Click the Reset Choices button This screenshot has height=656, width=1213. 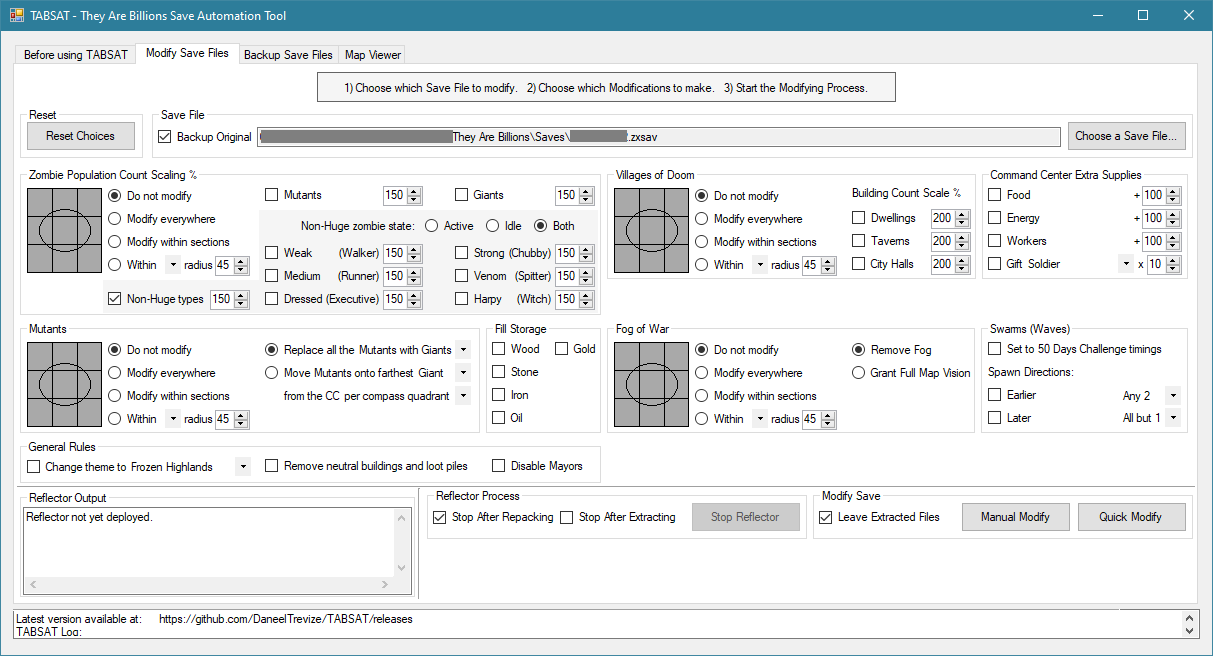pos(80,136)
